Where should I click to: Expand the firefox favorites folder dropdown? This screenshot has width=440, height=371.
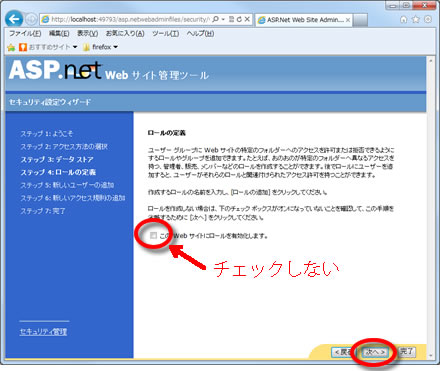pos(115,47)
